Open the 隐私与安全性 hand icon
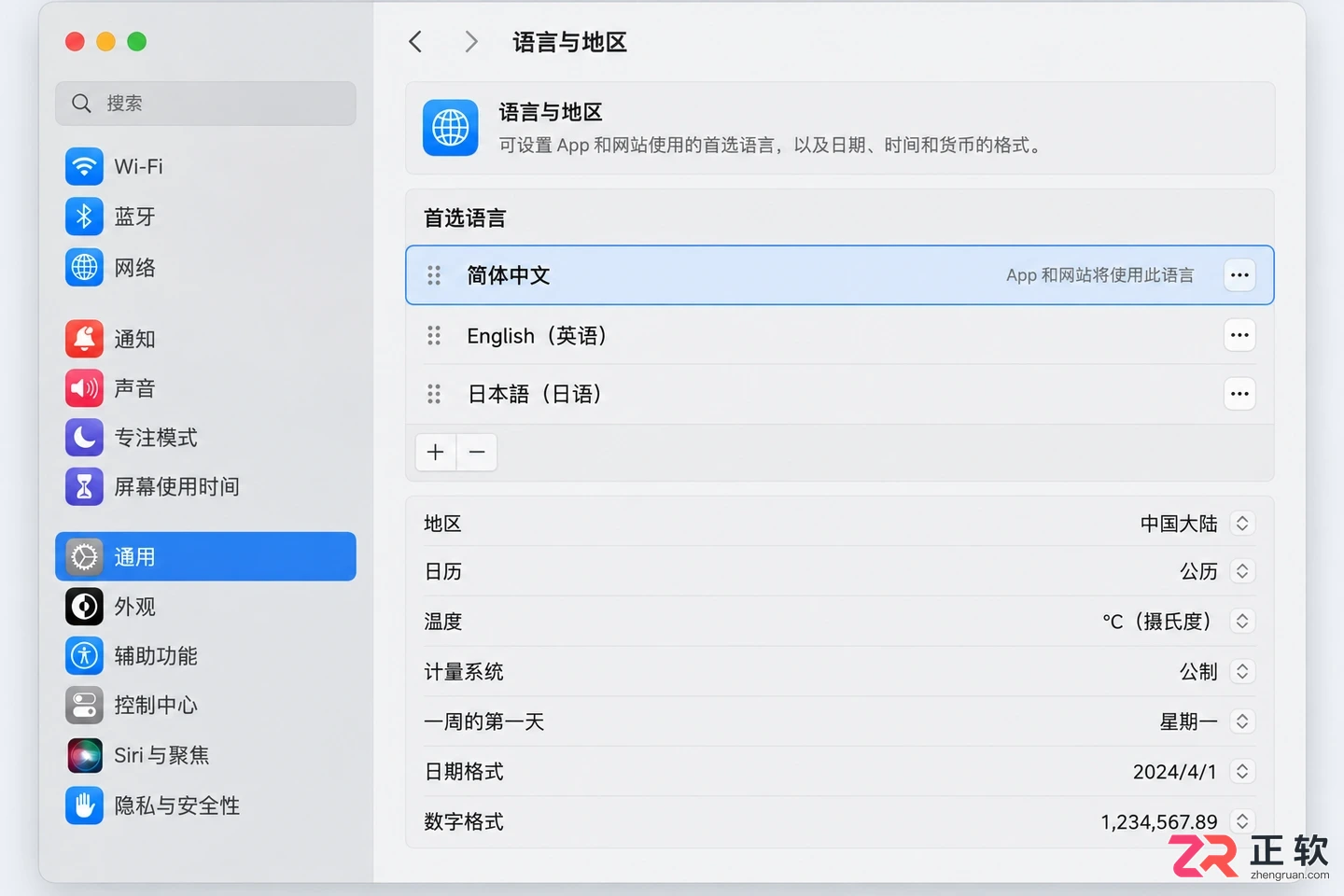 pos(84,805)
